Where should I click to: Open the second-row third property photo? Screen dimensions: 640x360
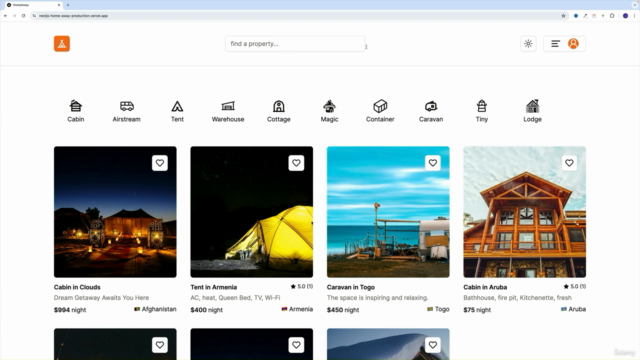click(x=388, y=344)
